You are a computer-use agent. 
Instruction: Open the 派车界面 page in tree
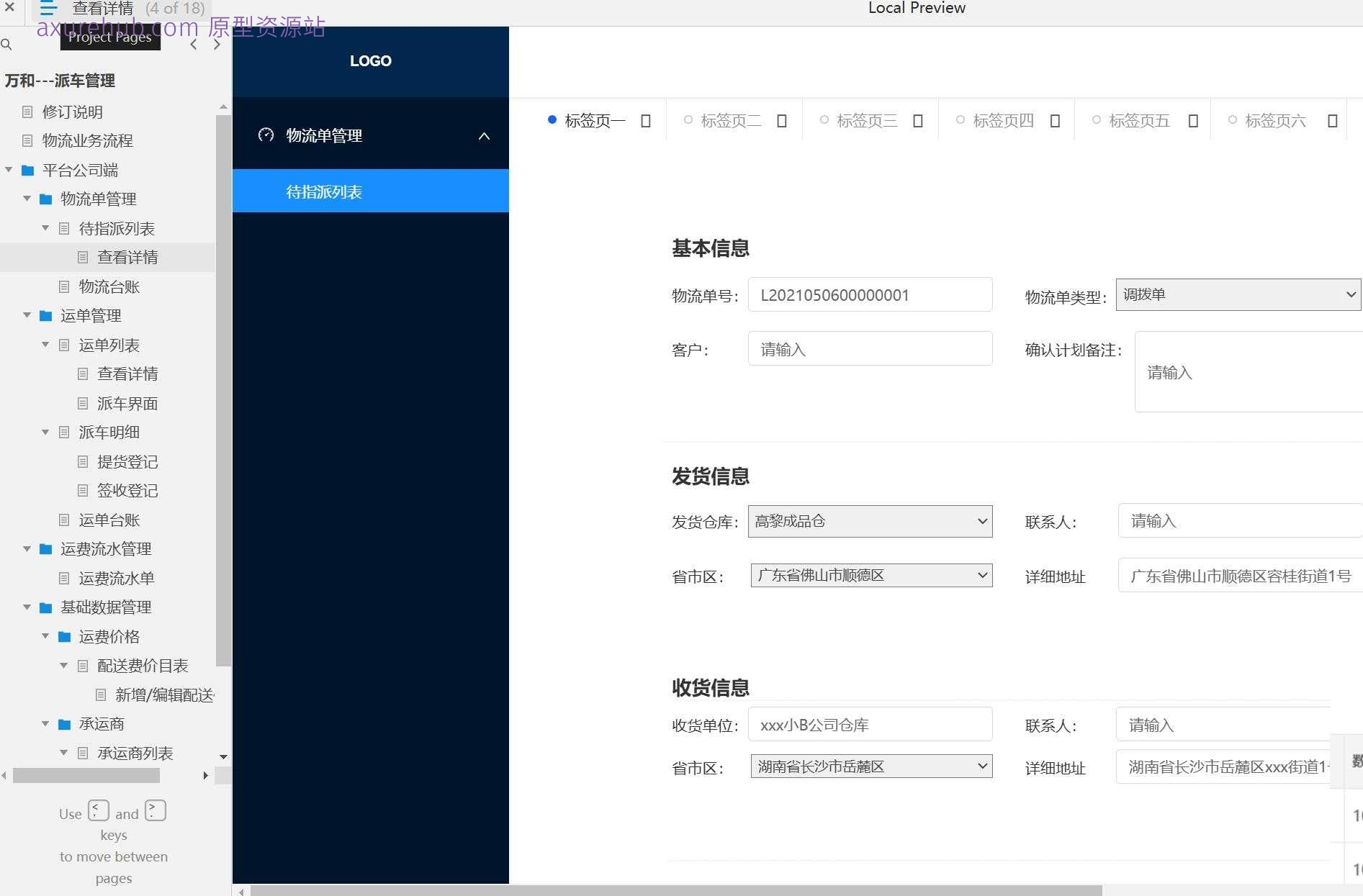(x=127, y=403)
